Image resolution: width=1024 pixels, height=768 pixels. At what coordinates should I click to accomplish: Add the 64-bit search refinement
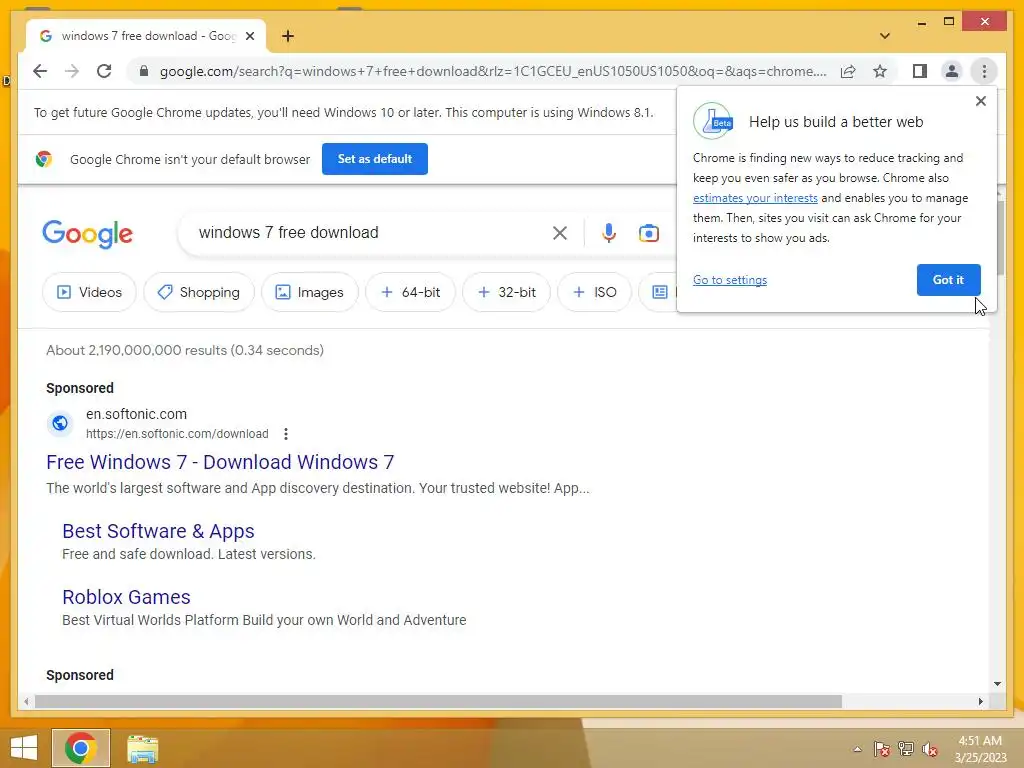pyautogui.click(x=410, y=292)
